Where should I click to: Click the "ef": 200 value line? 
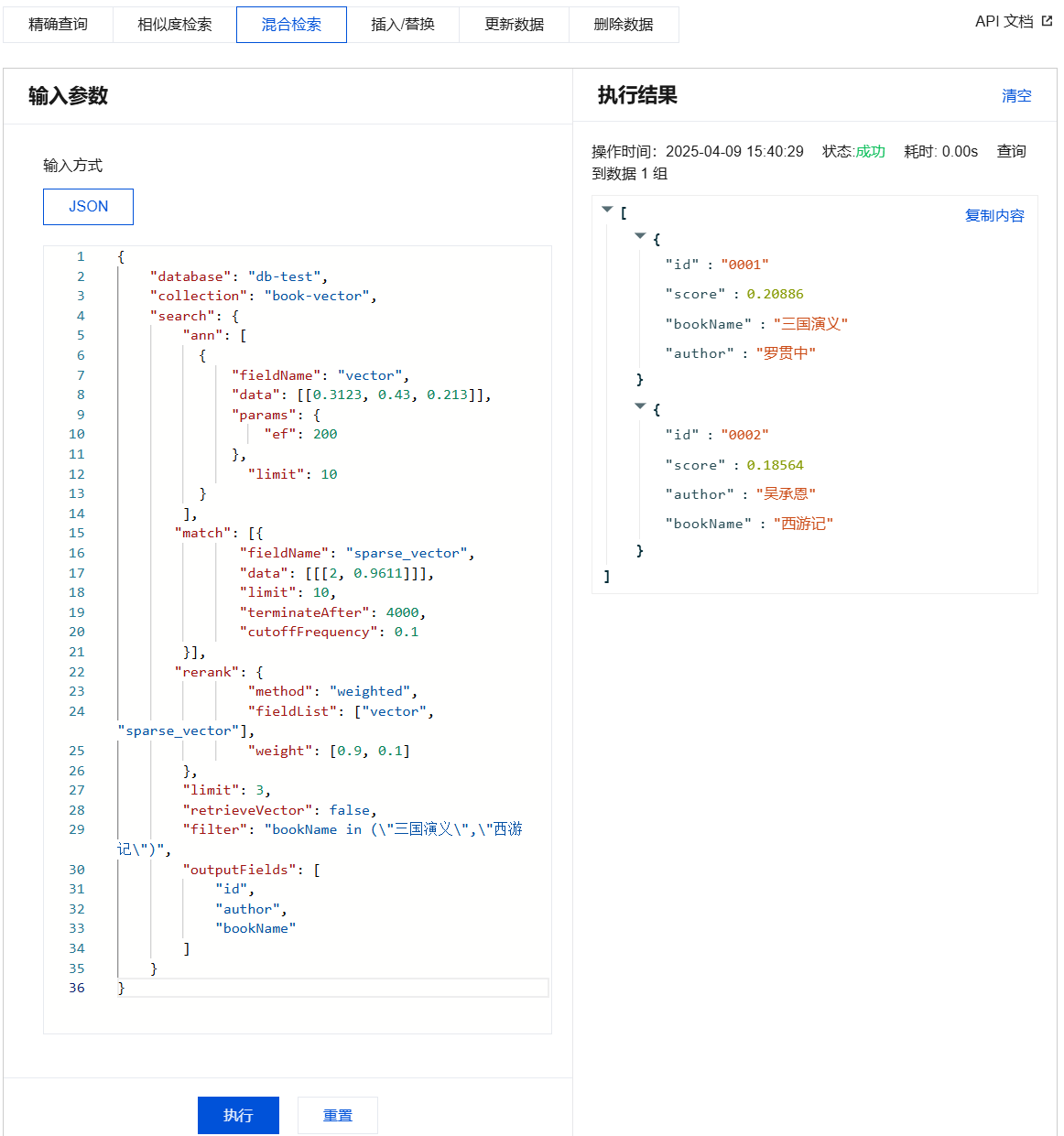tap(300, 434)
